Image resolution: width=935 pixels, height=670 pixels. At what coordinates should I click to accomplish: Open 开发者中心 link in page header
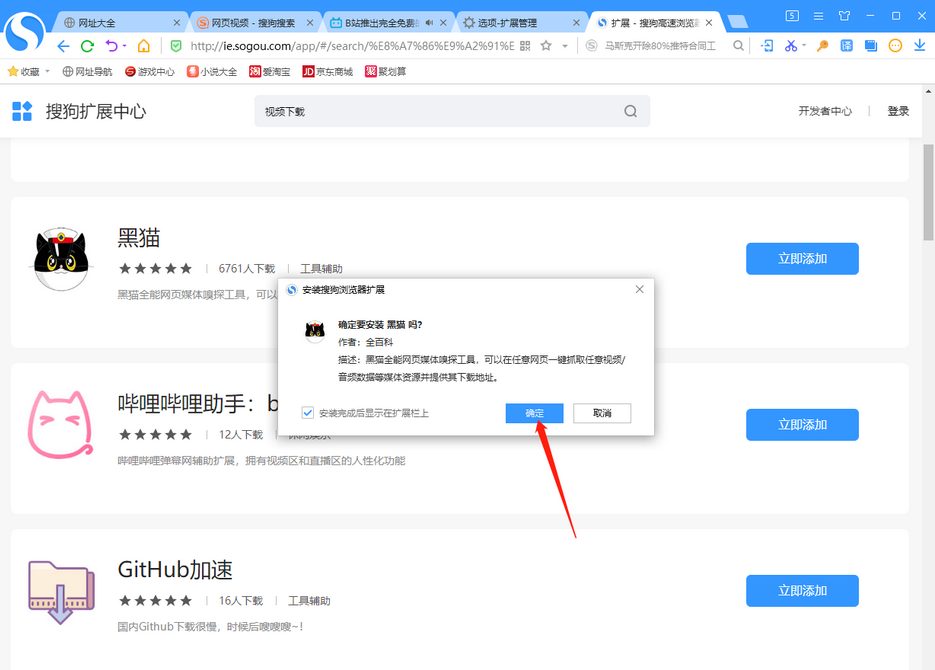pyautogui.click(x=825, y=112)
